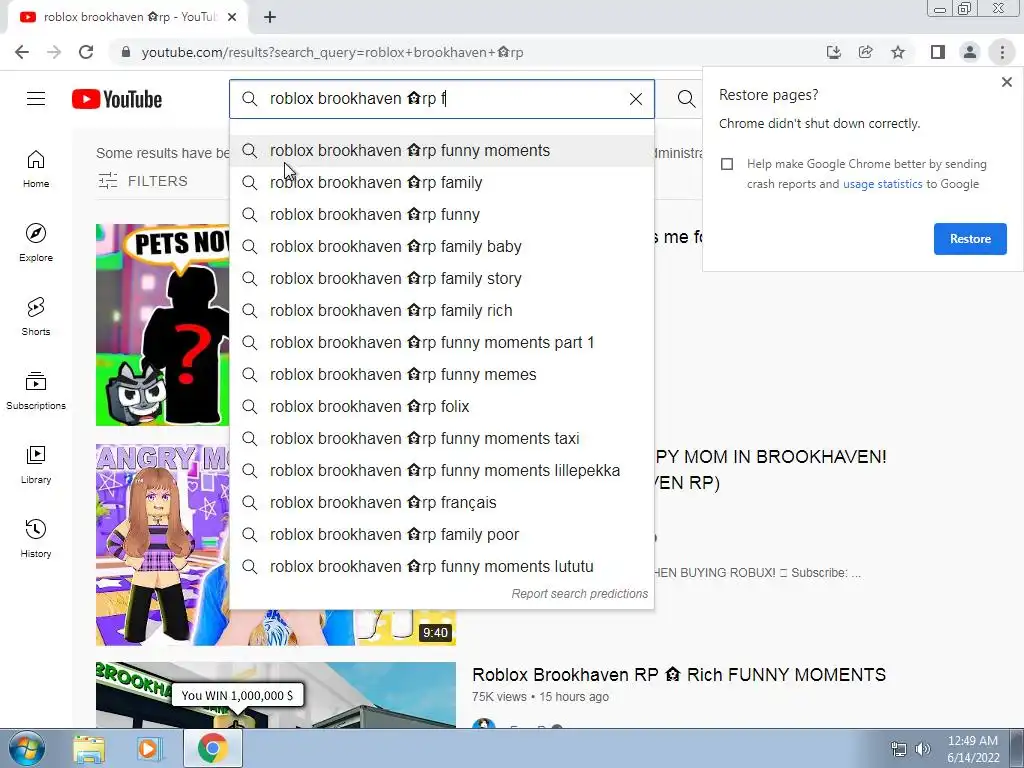The height and width of the screenshot is (768, 1024).
Task: Click the share page icon in address bar
Action: tap(866, 52)
